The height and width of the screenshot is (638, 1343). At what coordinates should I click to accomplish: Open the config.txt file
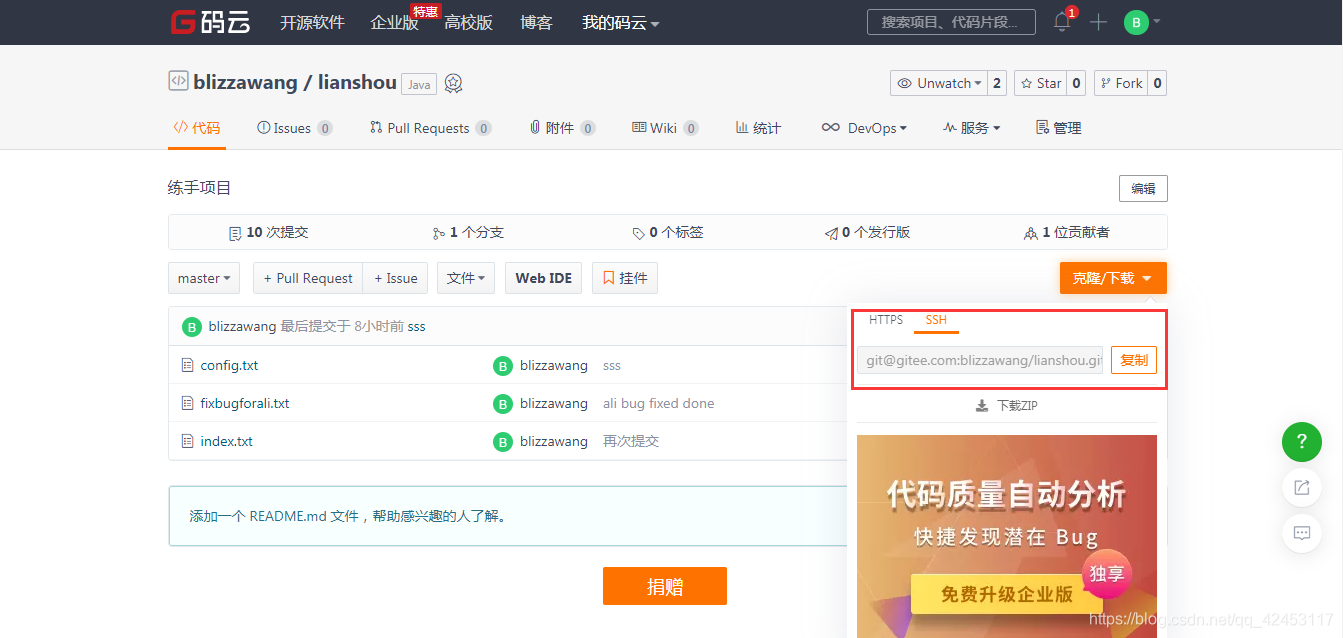tap(229, 366)
